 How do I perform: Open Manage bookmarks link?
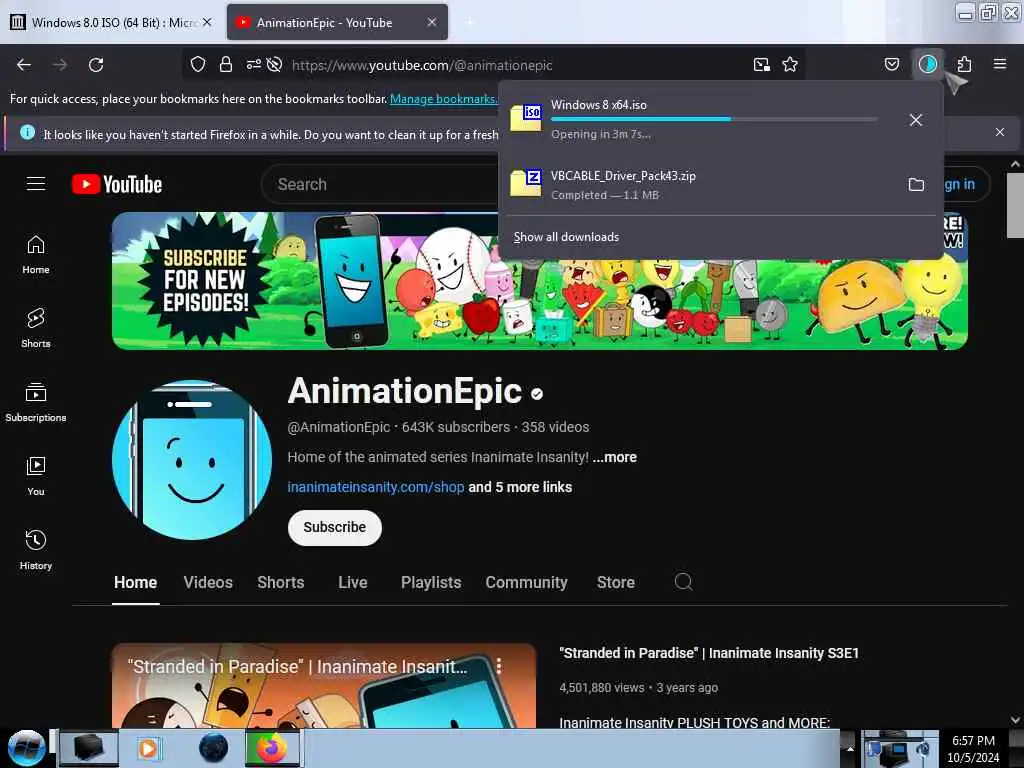click(443, 99)
